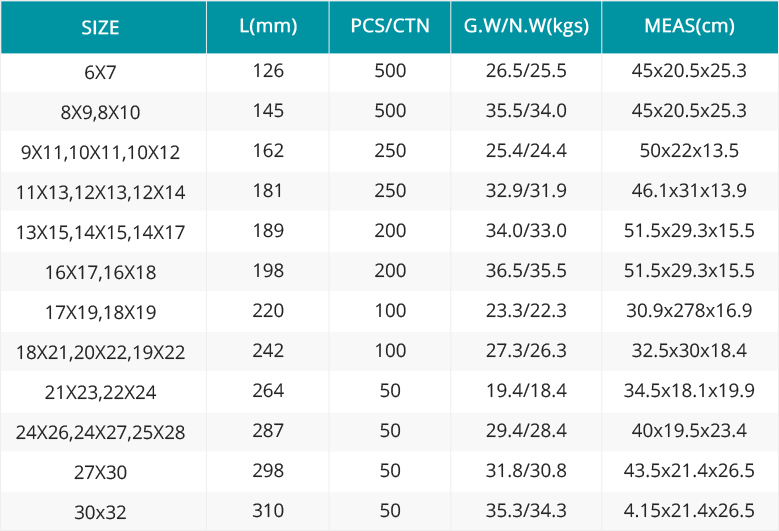The width and height of the screenshot is (779, 531).
Task: Click the G.W/N.W(kgs) header cell
Action: pos(526,26)
